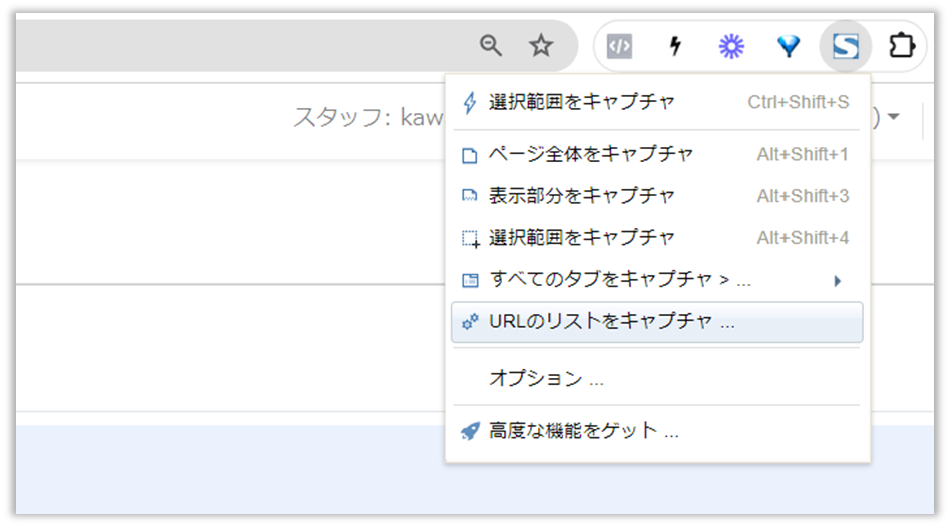Expand the submenu arrow for all tabs capture

click(x=838, y=281)
